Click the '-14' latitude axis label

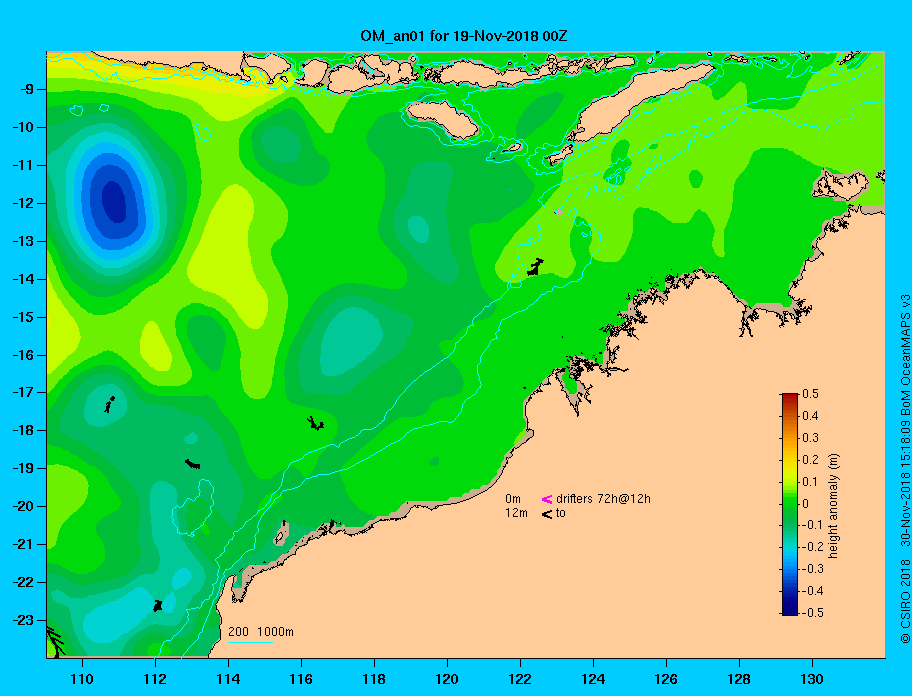22,280
